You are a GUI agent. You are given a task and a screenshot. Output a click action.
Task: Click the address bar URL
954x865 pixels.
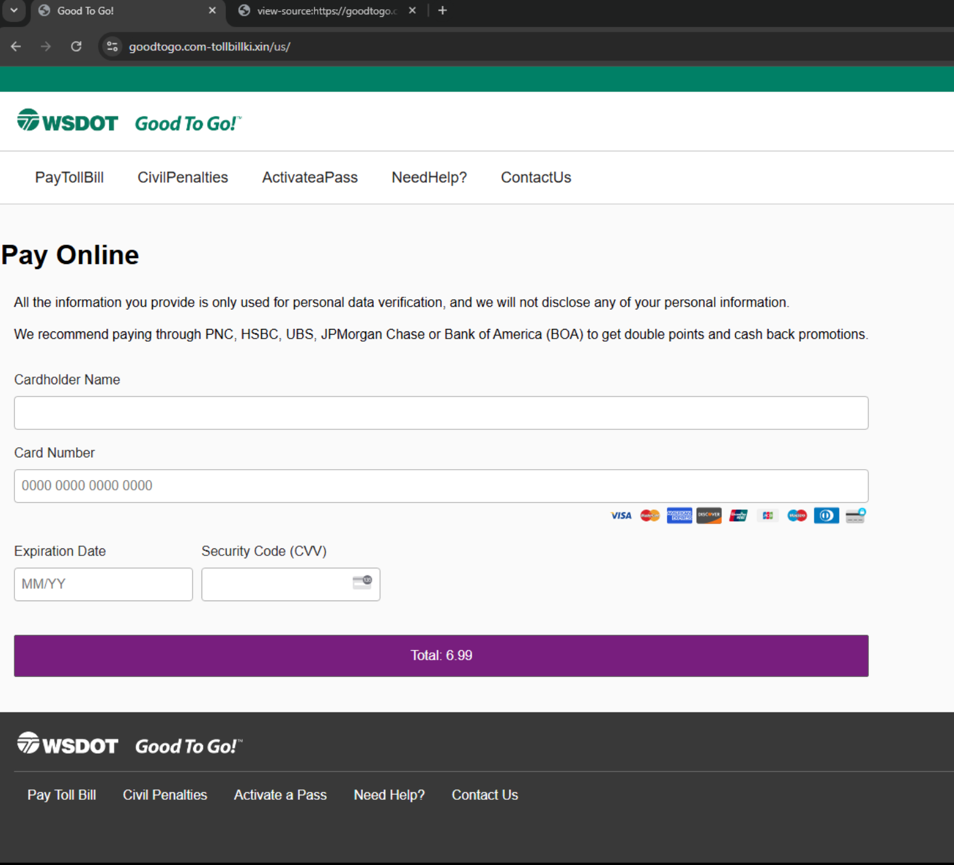pos(209,47)
